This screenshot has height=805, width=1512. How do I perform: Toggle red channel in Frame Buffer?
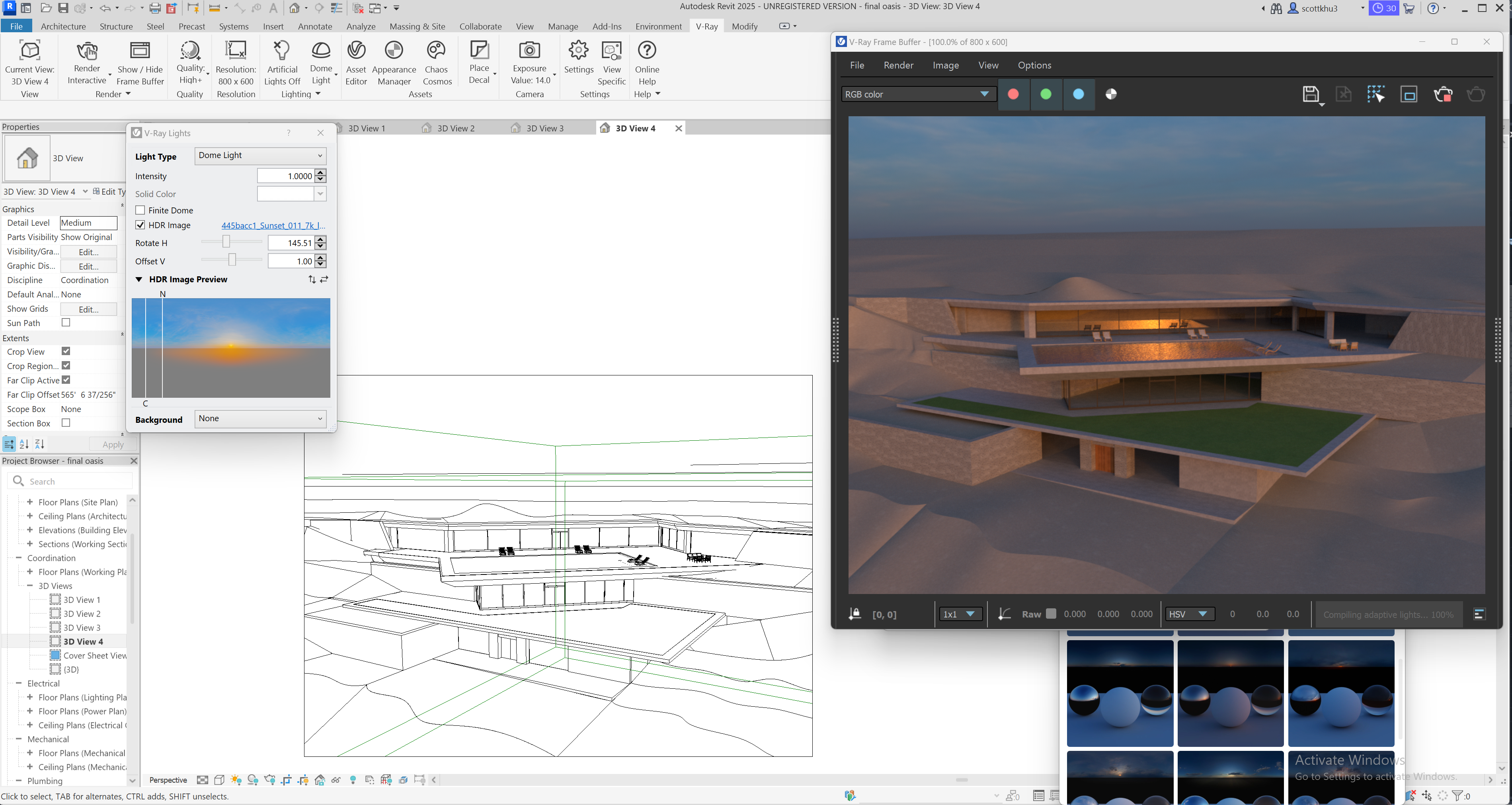(1013, 94)
